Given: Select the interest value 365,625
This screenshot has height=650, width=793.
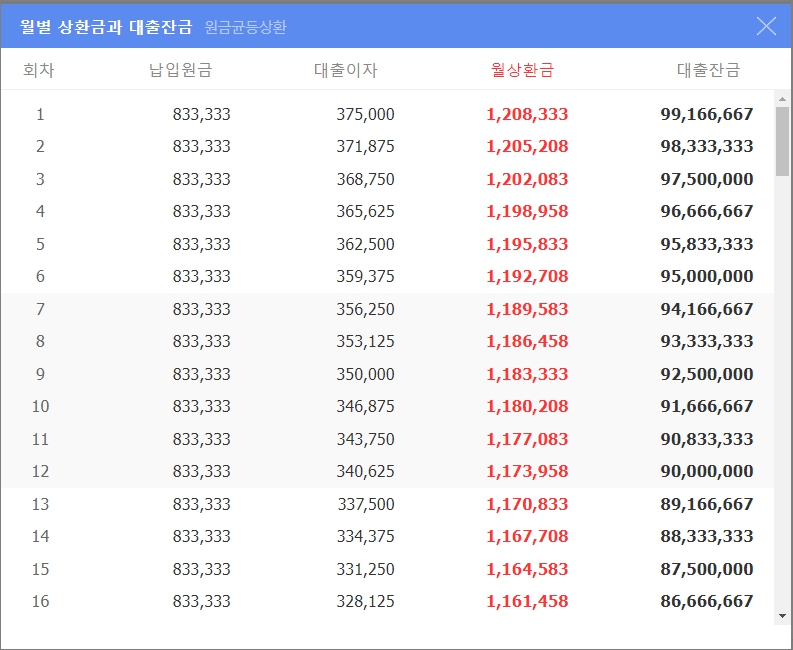Looking at the screenshot, I should coord(366,211).
